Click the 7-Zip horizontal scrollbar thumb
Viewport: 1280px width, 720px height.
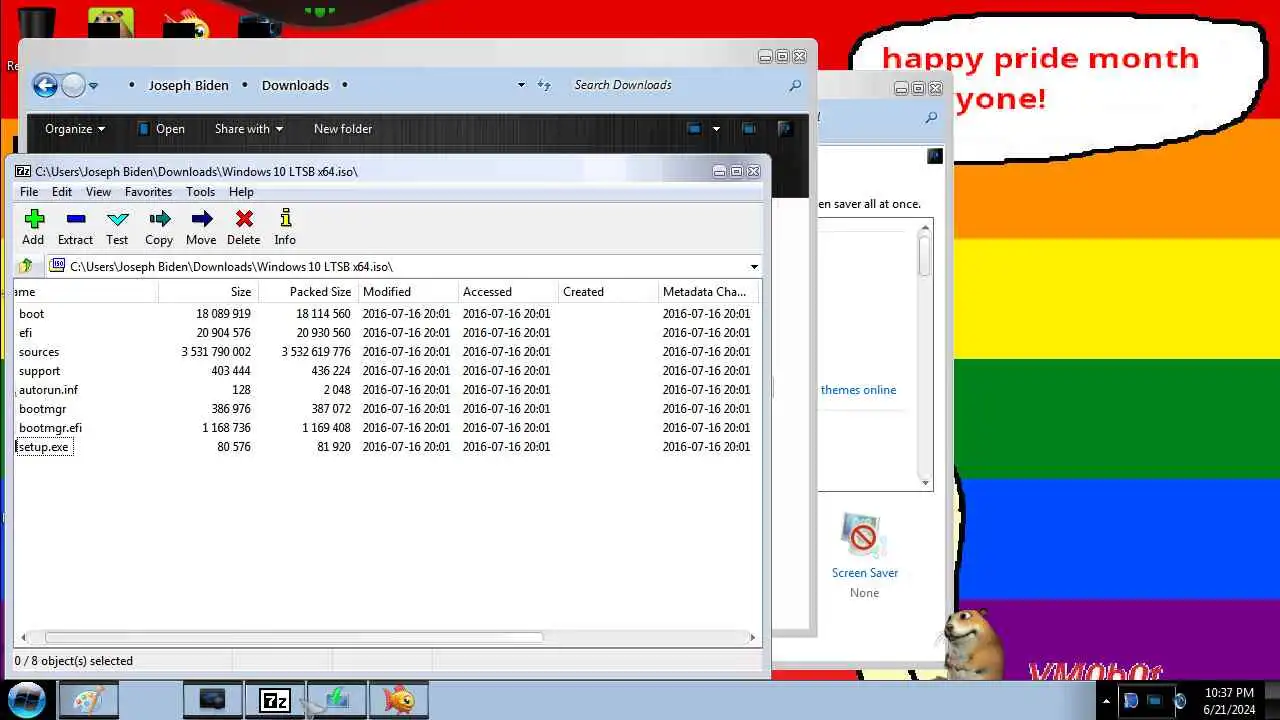293,637
